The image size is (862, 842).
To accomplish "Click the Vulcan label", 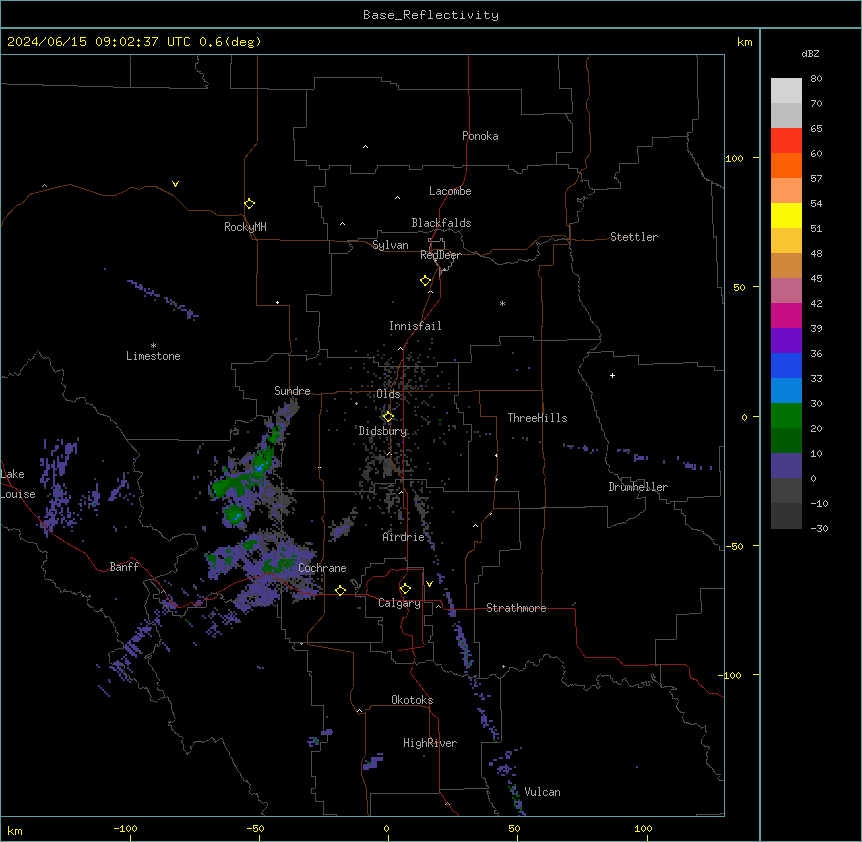I will (543, 792).
